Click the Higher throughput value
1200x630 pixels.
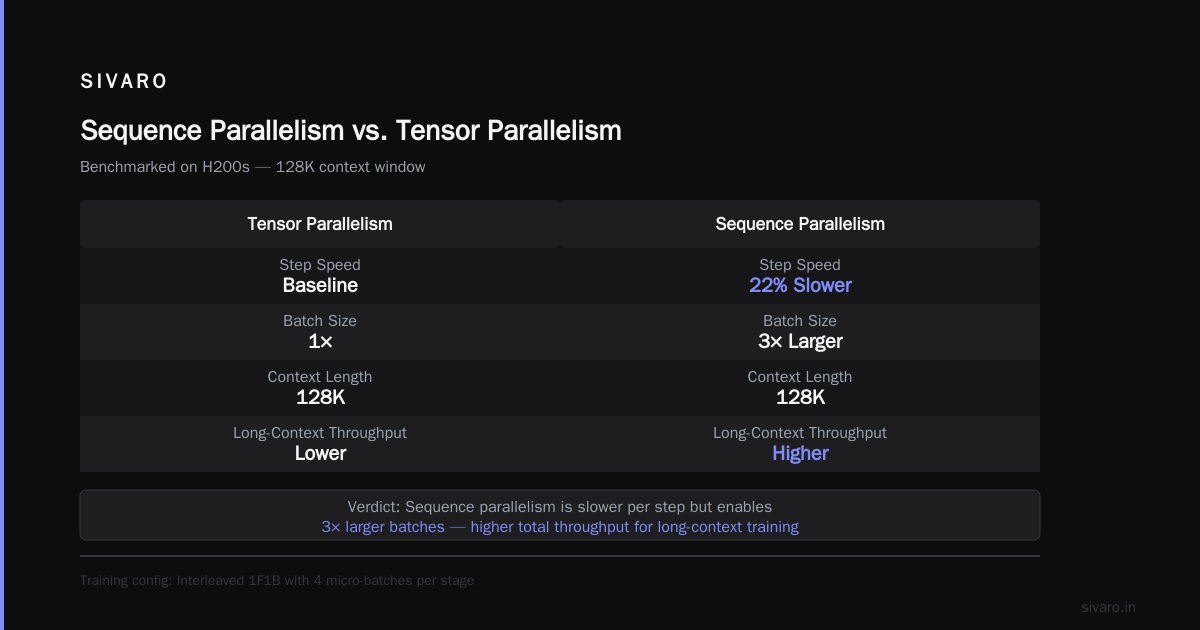pos(800,454)
